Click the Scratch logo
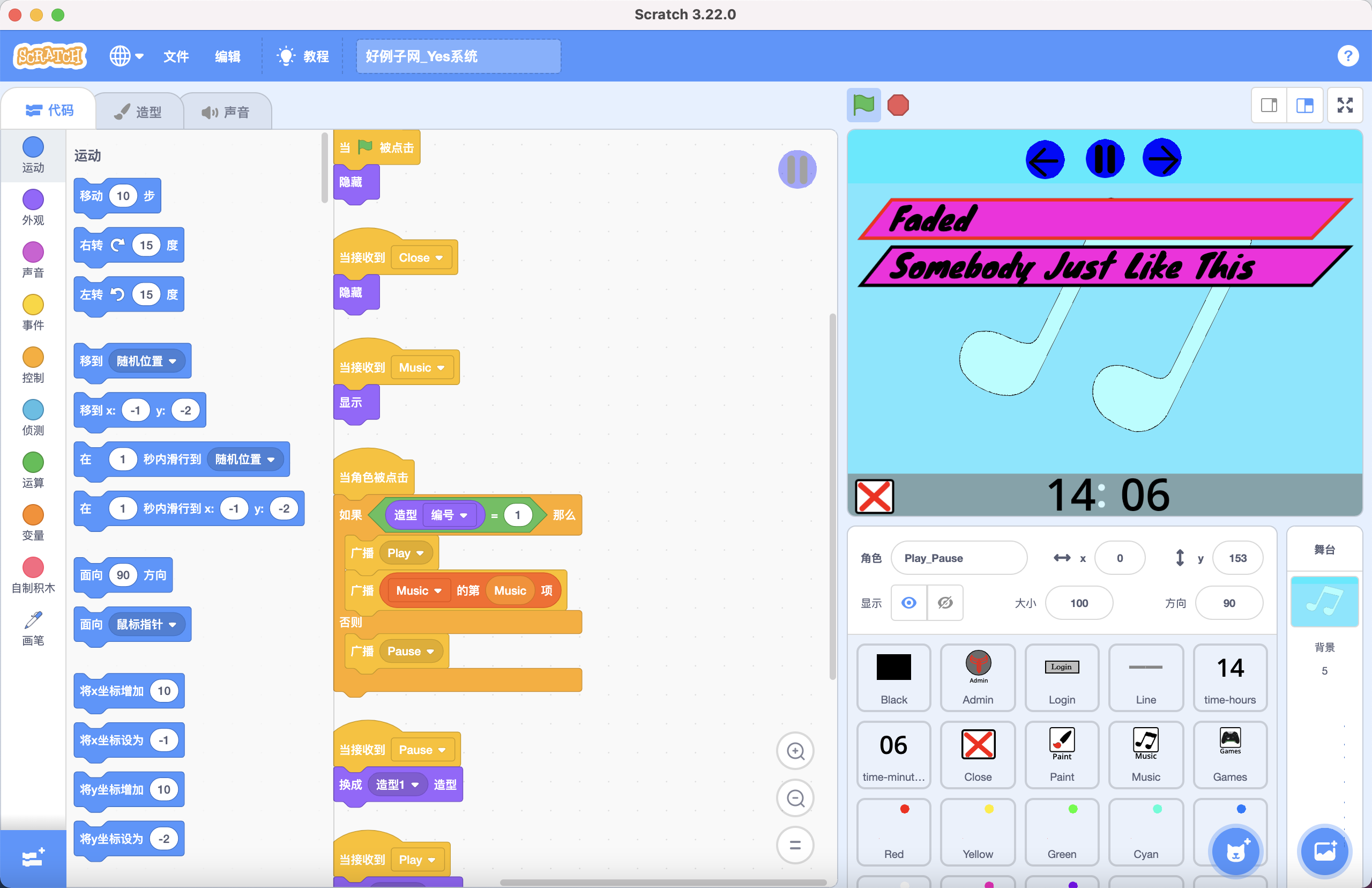This screenshot has height=888, width=1372. click(x=50, y=56)
